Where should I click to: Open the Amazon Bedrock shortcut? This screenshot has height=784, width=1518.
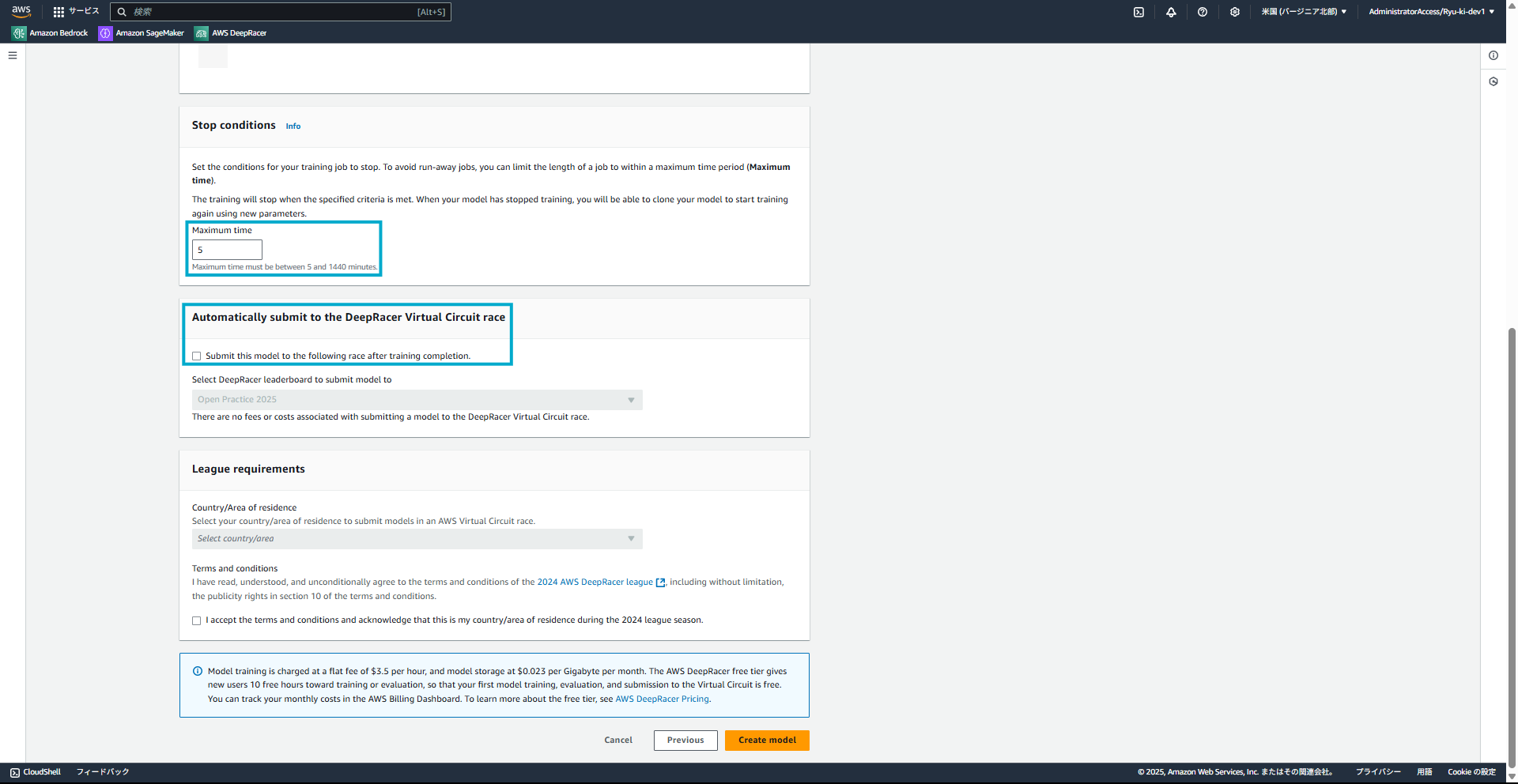[50, 33]
